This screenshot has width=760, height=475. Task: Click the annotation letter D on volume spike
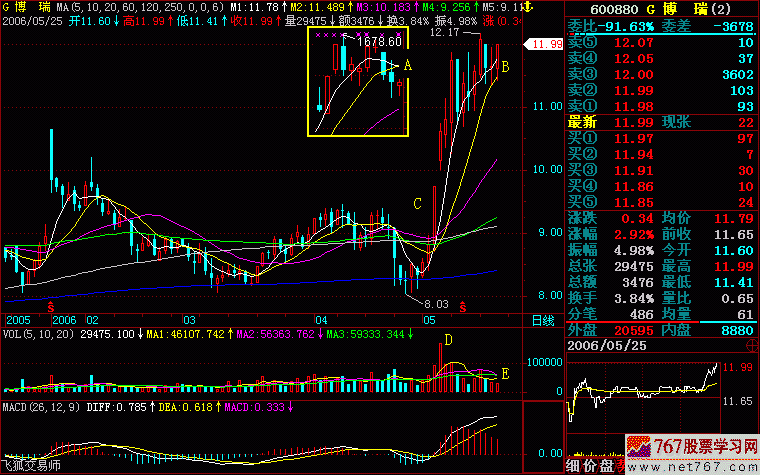[x=449, y=340]
